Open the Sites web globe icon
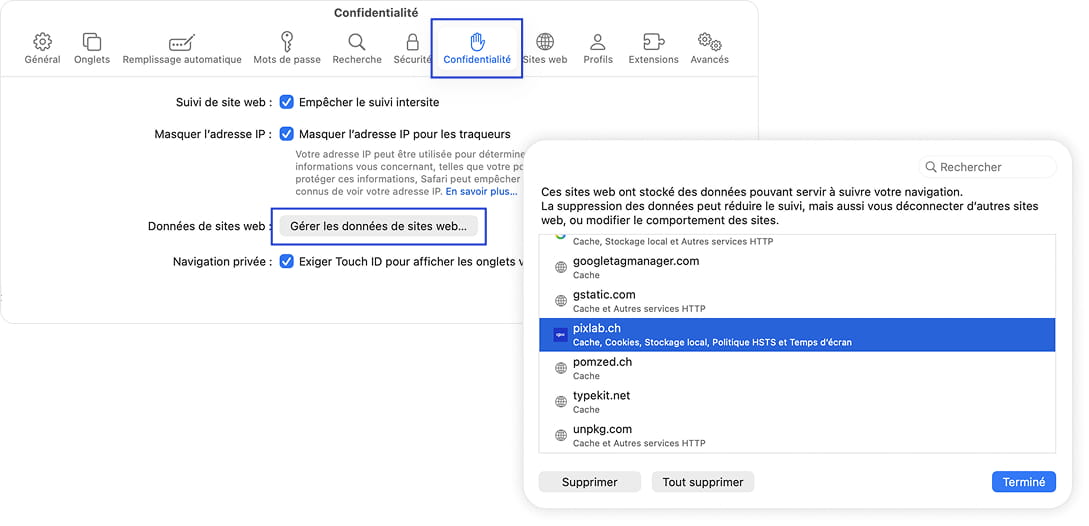The width and height of the screenshot is (1089, 526). point(545,42)
